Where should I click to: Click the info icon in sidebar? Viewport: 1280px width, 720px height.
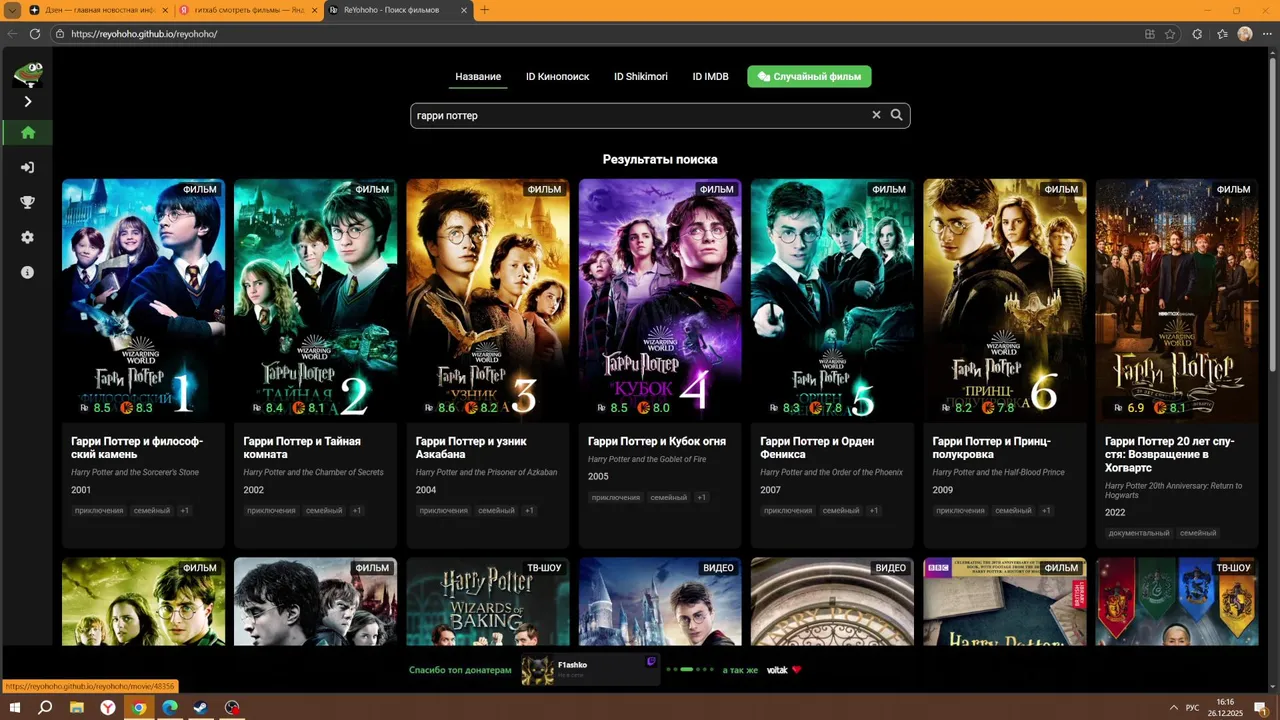coord(27,272)
